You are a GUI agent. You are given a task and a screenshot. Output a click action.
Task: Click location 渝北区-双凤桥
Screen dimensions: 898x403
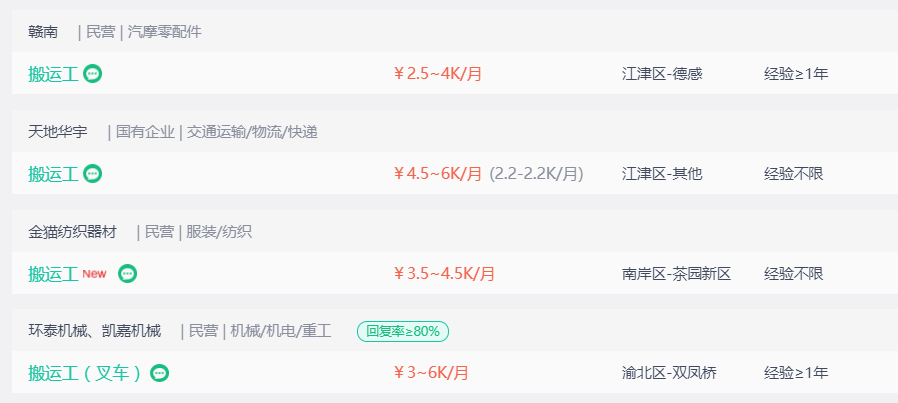pos(669,373)
